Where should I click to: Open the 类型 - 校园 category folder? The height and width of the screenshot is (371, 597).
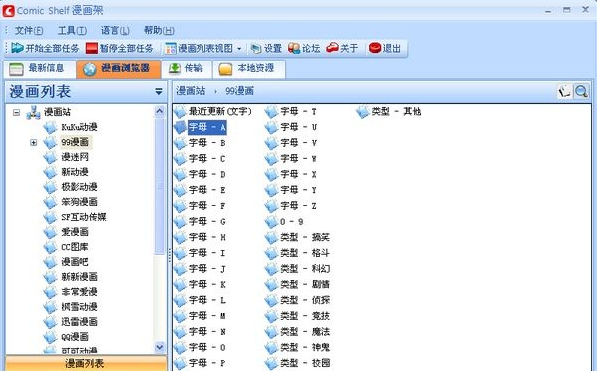tap(298, 363)
